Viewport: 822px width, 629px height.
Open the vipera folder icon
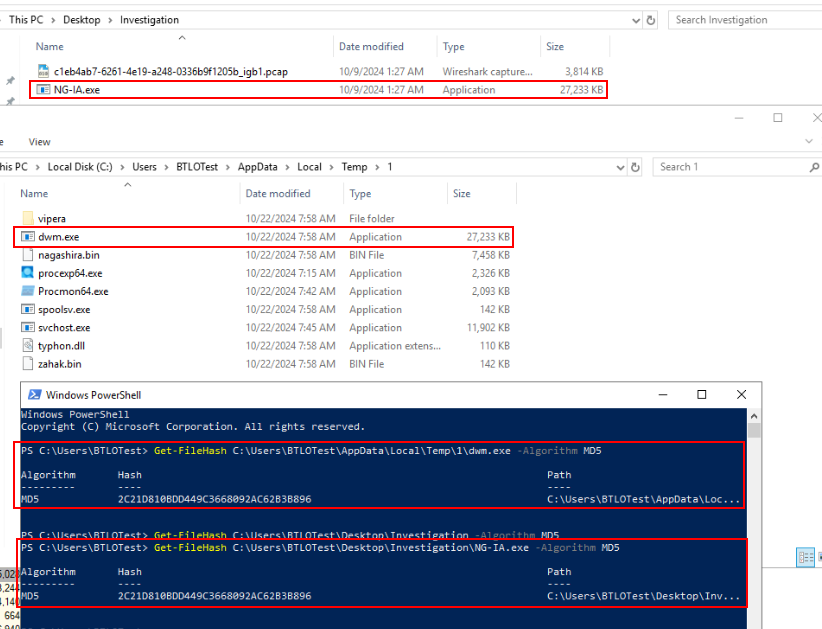(28, 219)
